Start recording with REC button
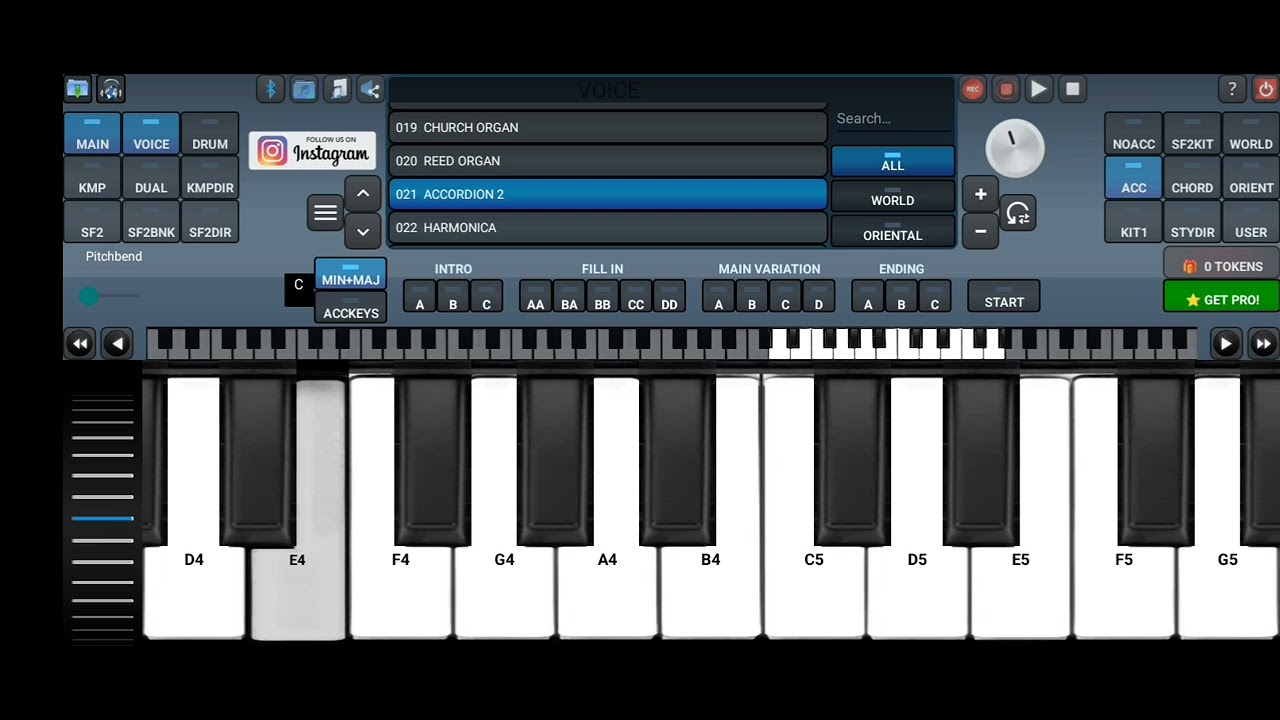Viewport: 1280px width, 720px height. tap(972, 89)
